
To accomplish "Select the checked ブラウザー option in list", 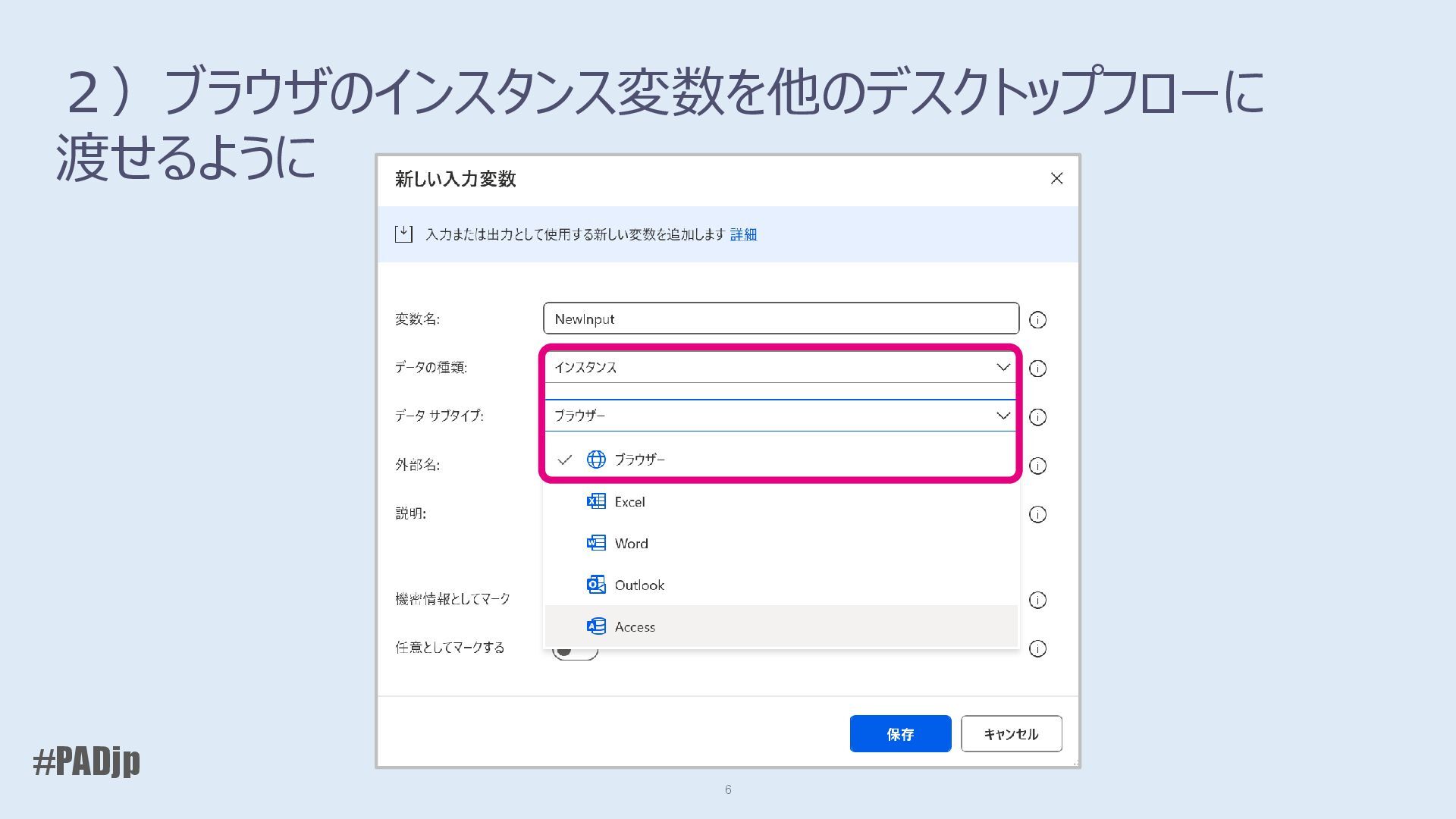I will (x=639, y=460).
